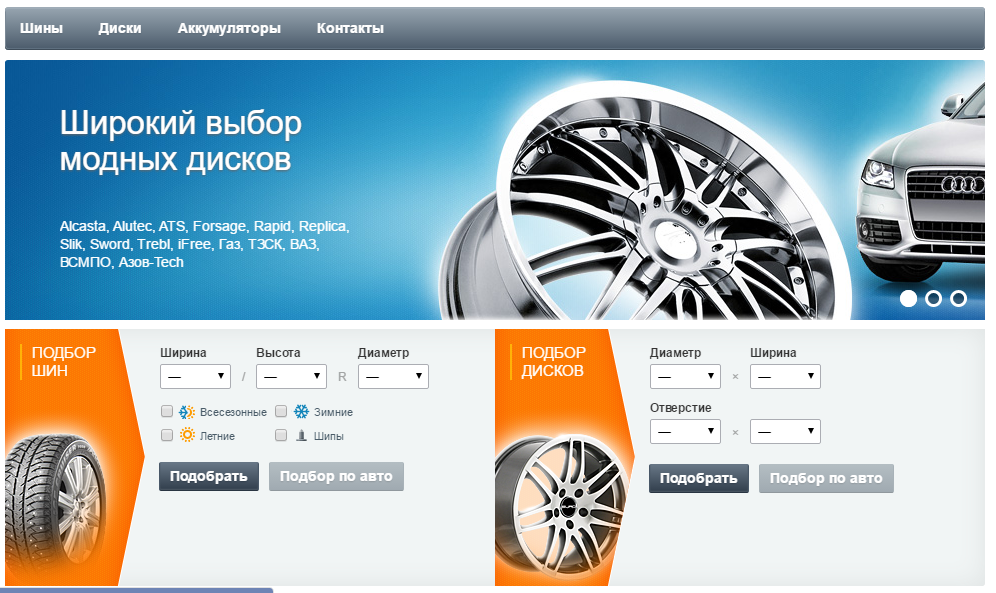The width and height of the screenshot is (996, 593).
Task: Expand the wheel Диаметр dropdown
Action: [685, 376]
